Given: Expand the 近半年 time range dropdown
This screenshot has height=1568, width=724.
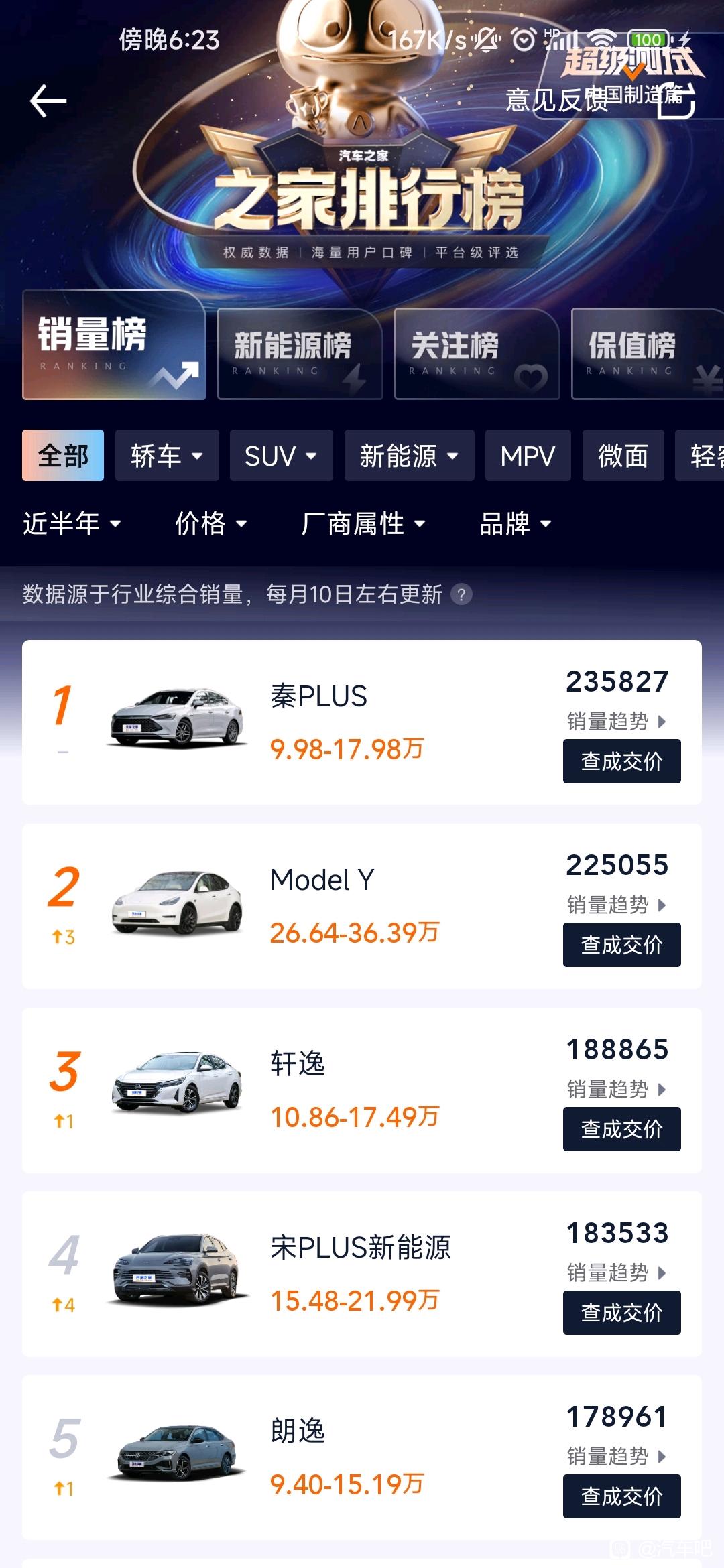Looking at the screenshot, I should (x=72, y=523).
